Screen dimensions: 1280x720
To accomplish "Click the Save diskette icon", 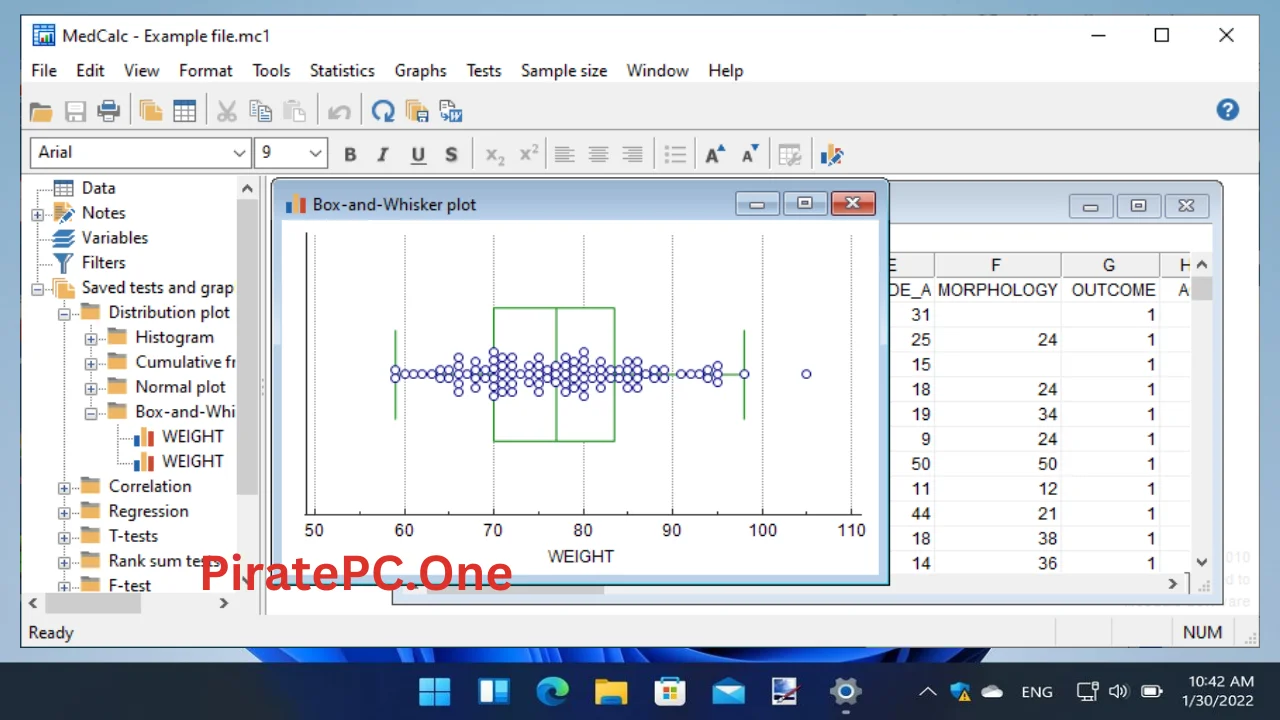I will [75, 111].
